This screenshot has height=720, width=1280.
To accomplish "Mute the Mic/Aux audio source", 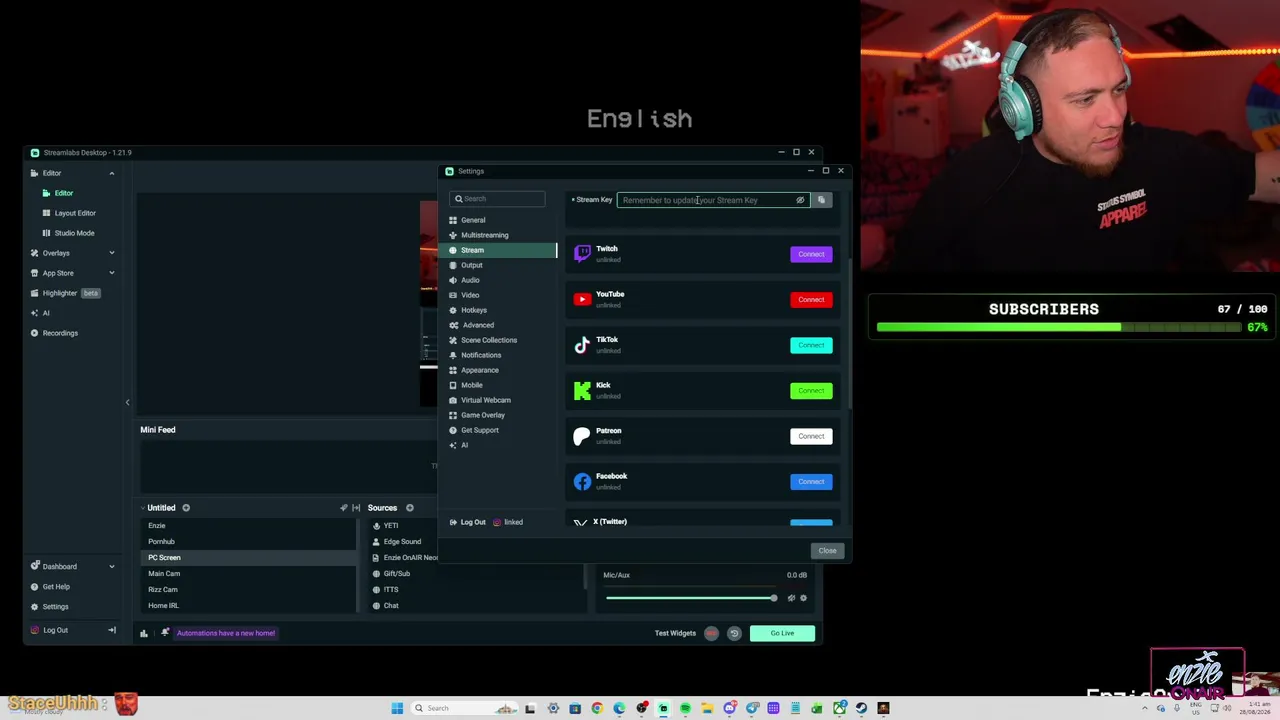I will tap(791, 598).
